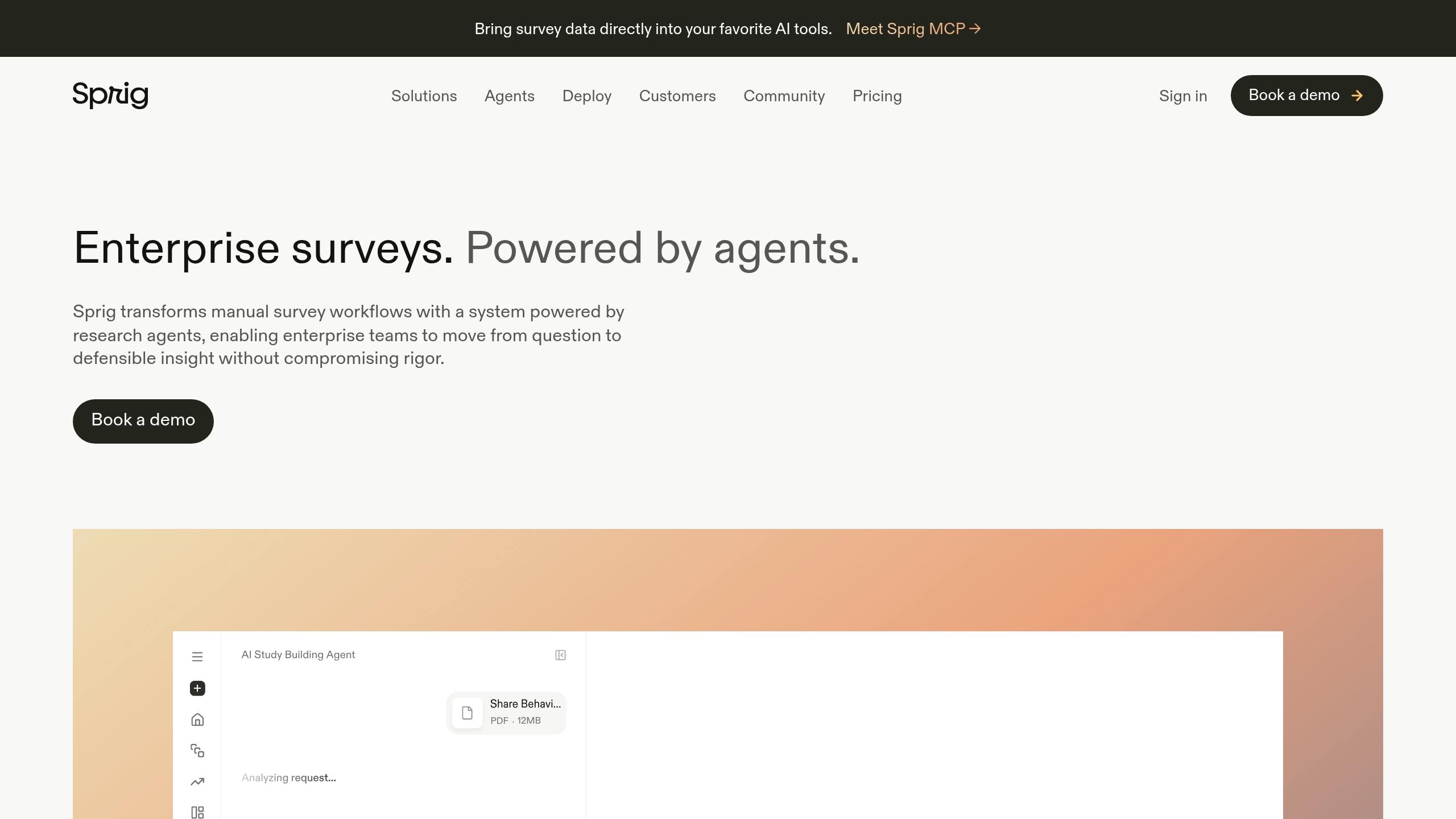This screenshot has width=1456, height=819.
Task: Open the Solutions menu
Action: 424,96
